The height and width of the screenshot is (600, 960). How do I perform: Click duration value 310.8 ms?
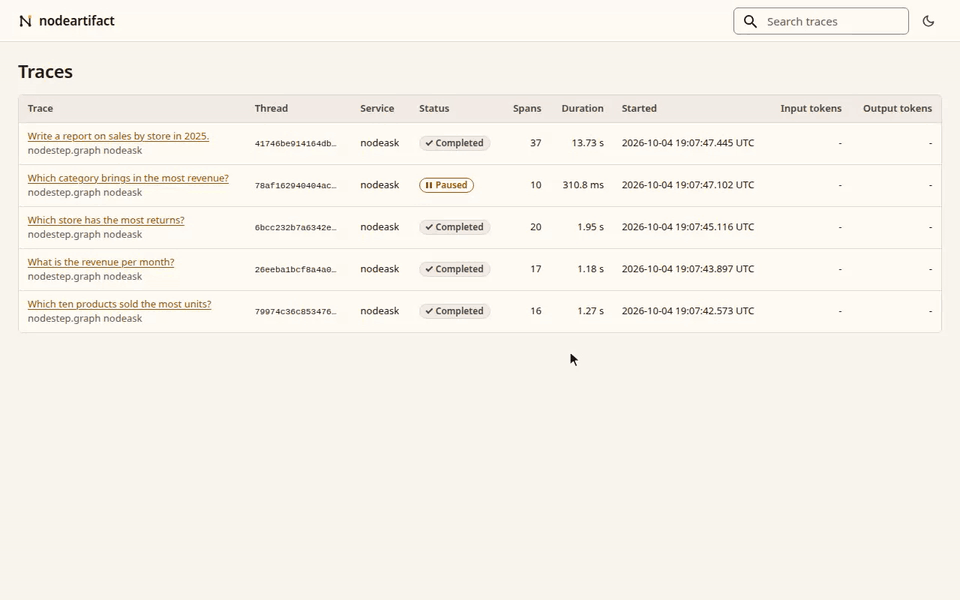click(583, 185)
